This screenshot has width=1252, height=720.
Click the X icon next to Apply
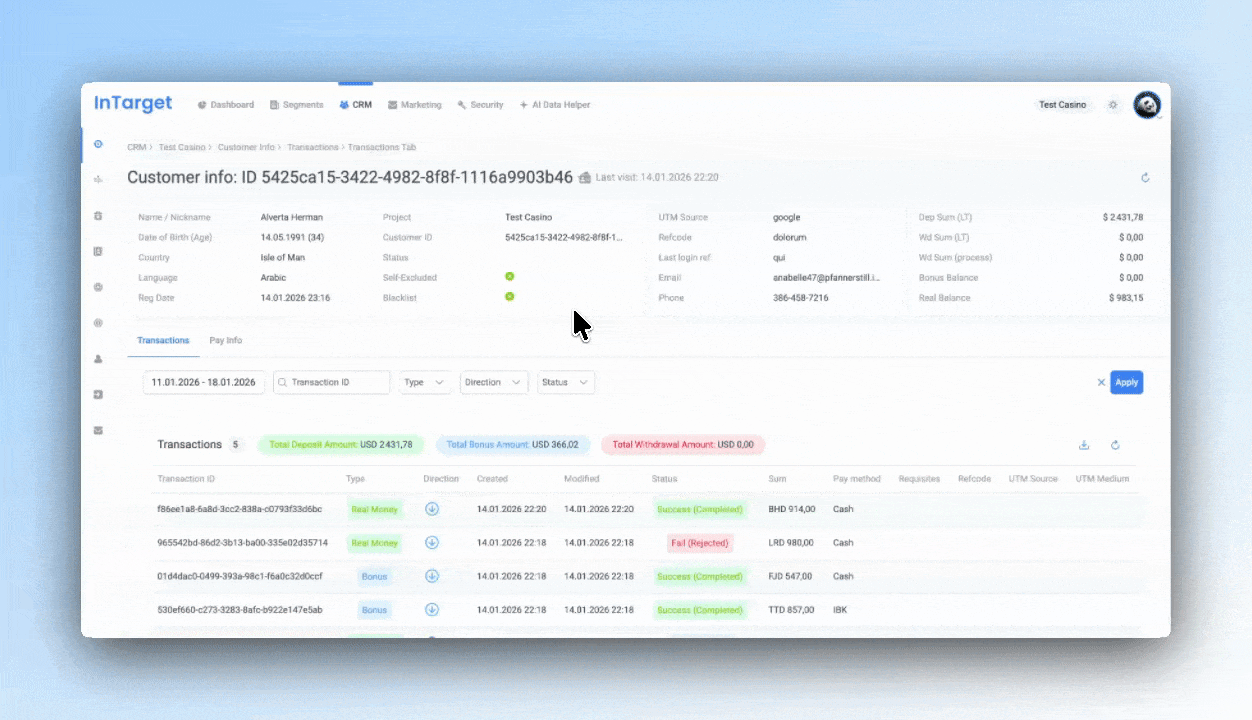click(1101, 382)
